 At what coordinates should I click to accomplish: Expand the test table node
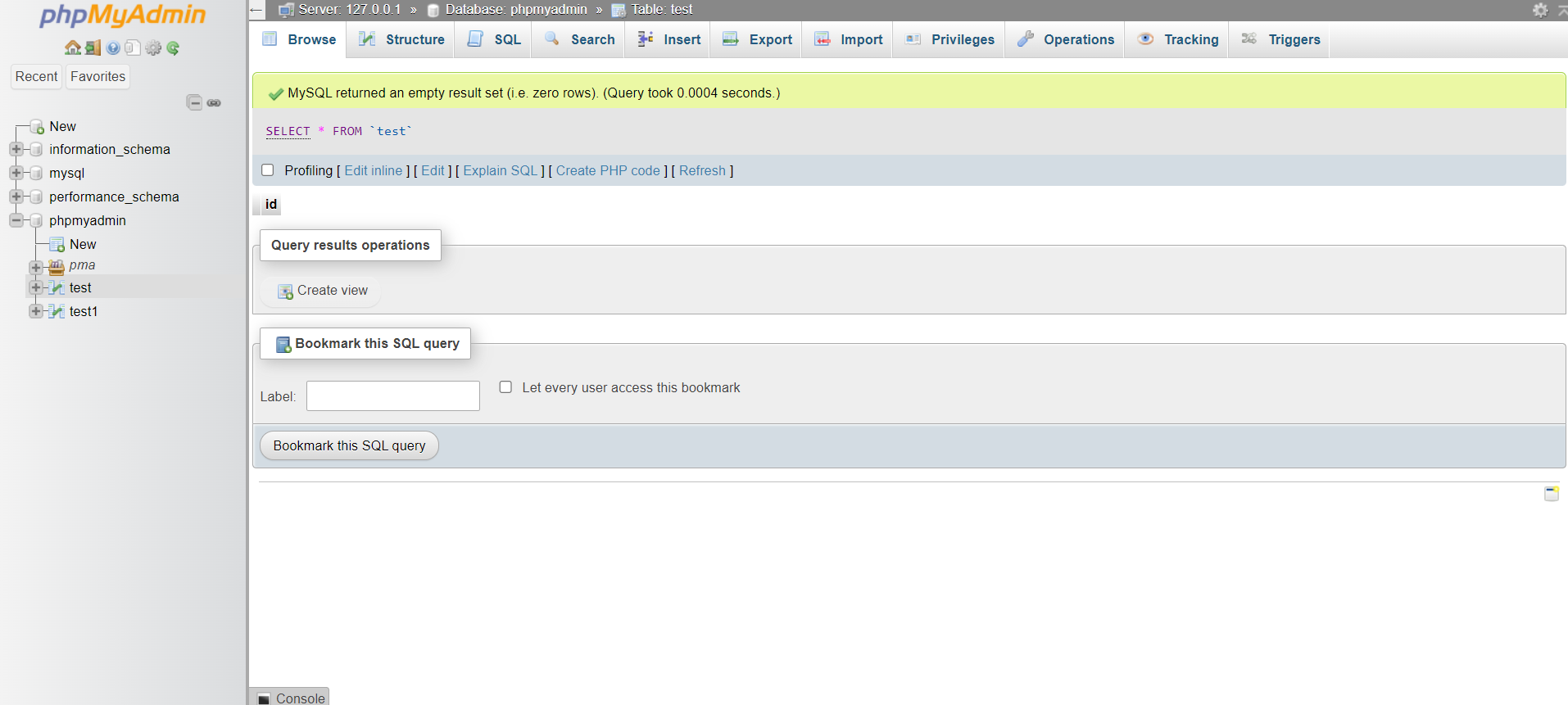click(35, 287)
